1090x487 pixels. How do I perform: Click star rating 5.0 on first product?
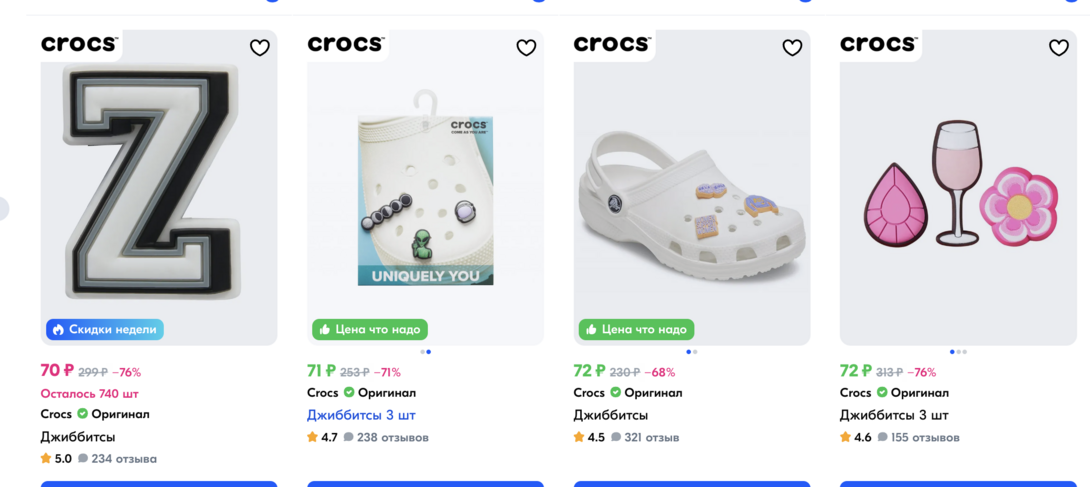click(x=56, y=459)
